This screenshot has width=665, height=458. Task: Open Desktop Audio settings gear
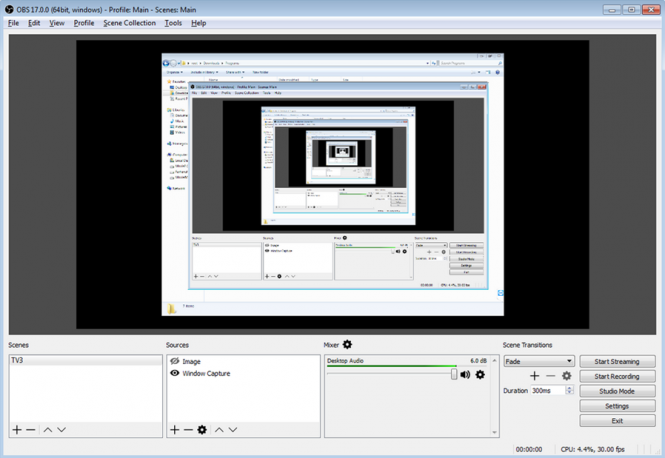pyautogui.click(x=480, y=375)
